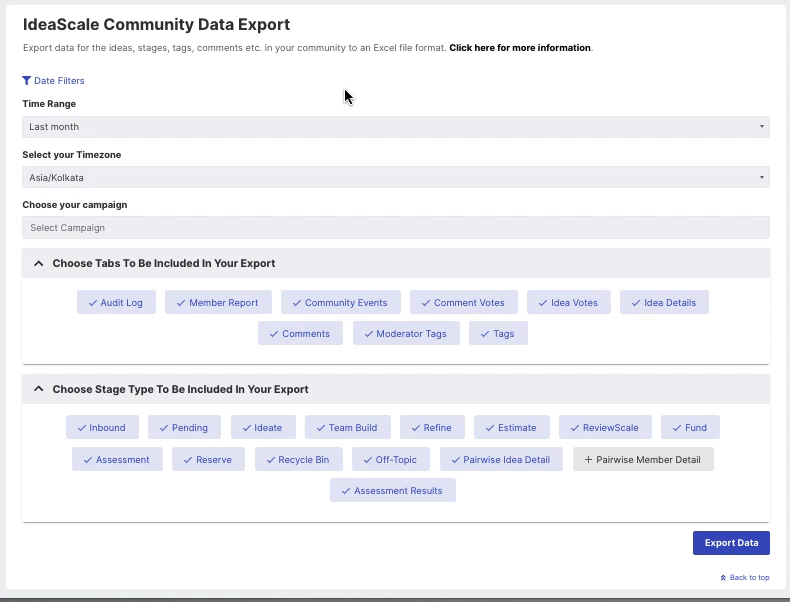Viewport: 790px width, 602px height.
Task: Toggle the Comment Votes chip
Action: (464, 302)
